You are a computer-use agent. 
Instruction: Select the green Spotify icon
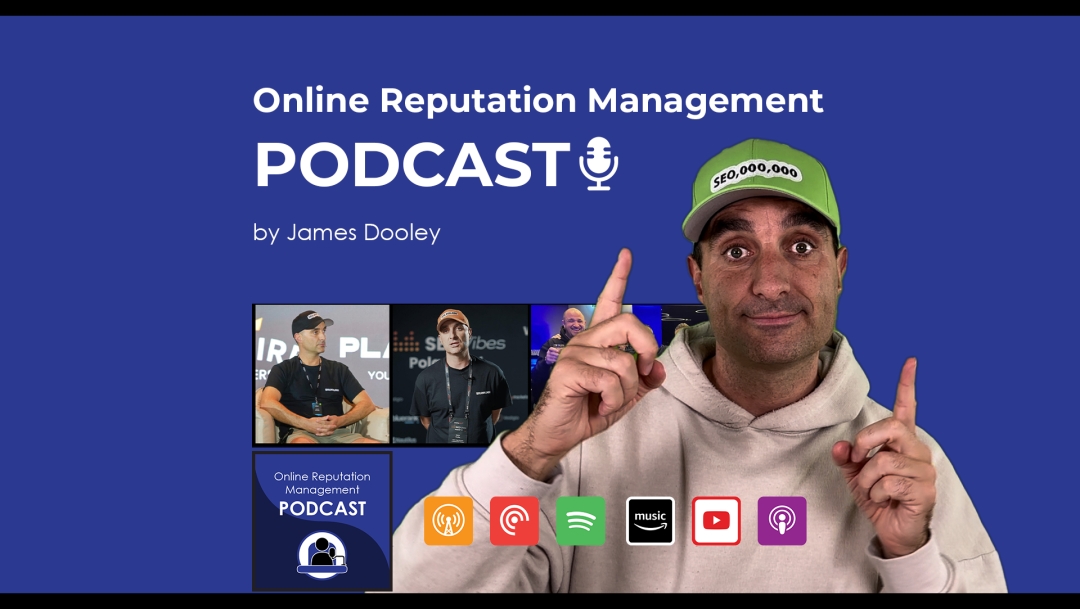(x=580, y=521)
